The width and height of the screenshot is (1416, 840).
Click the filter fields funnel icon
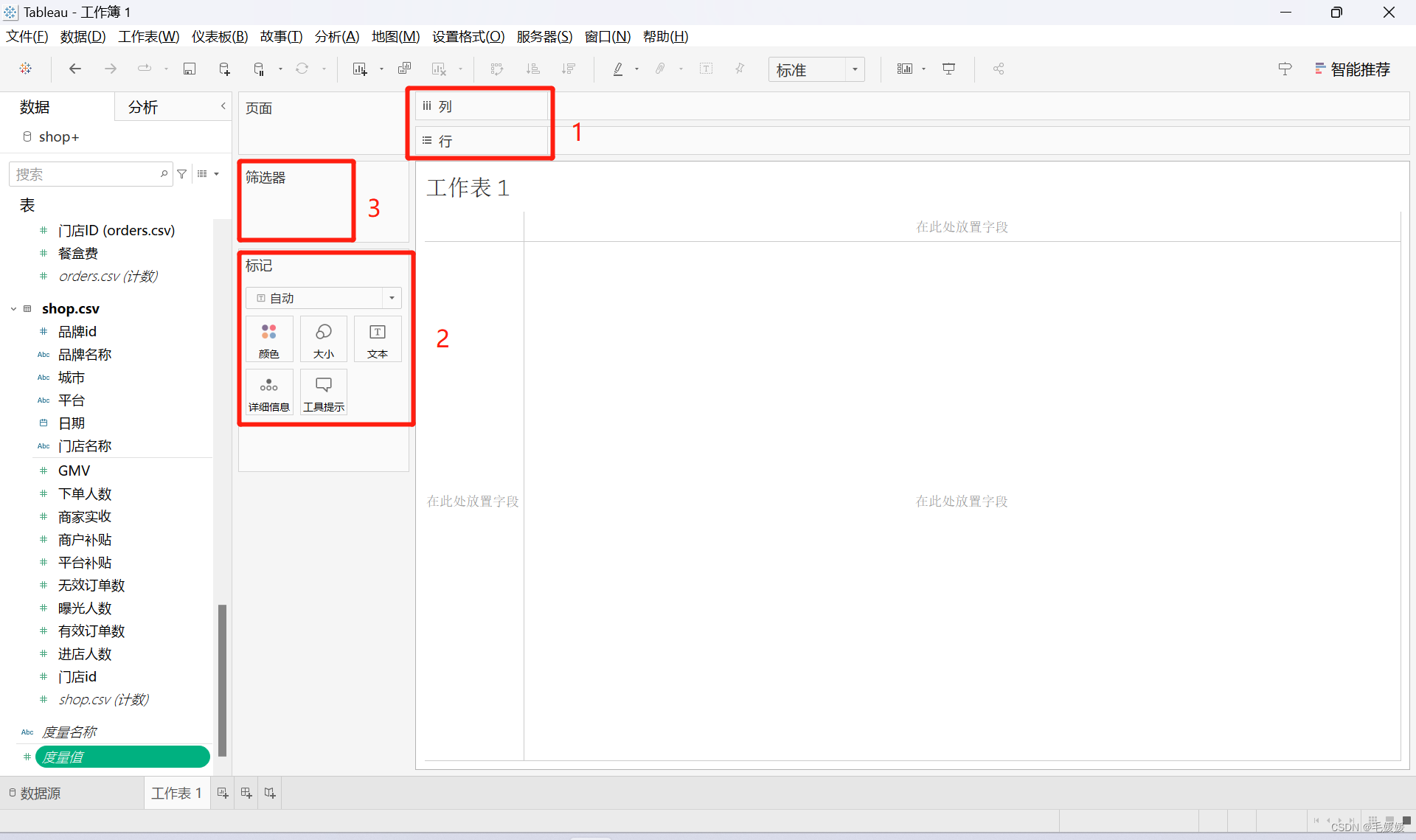pos(182,174)
